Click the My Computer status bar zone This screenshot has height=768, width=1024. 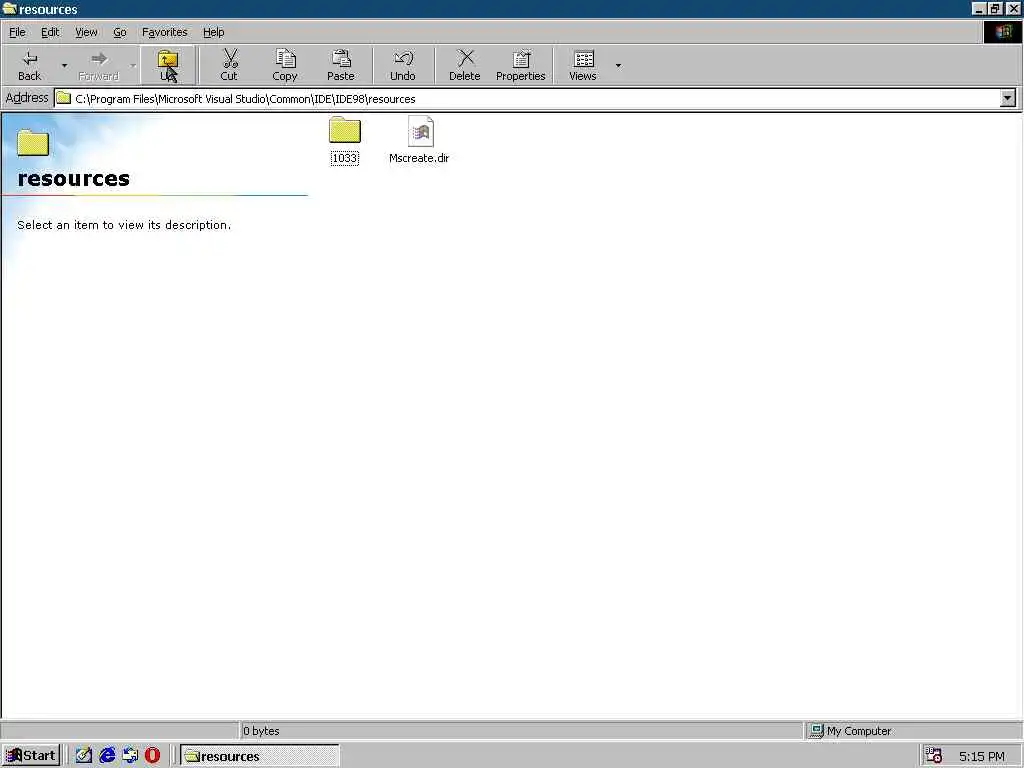tap(913, 731)
